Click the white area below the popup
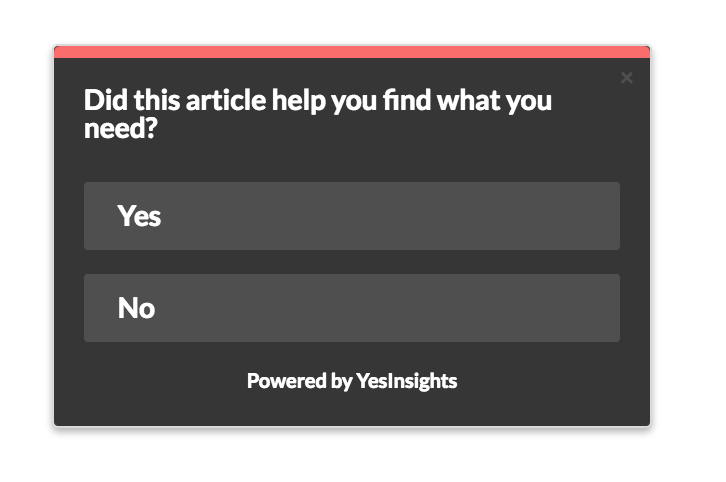726x482 pixels. 352,456
